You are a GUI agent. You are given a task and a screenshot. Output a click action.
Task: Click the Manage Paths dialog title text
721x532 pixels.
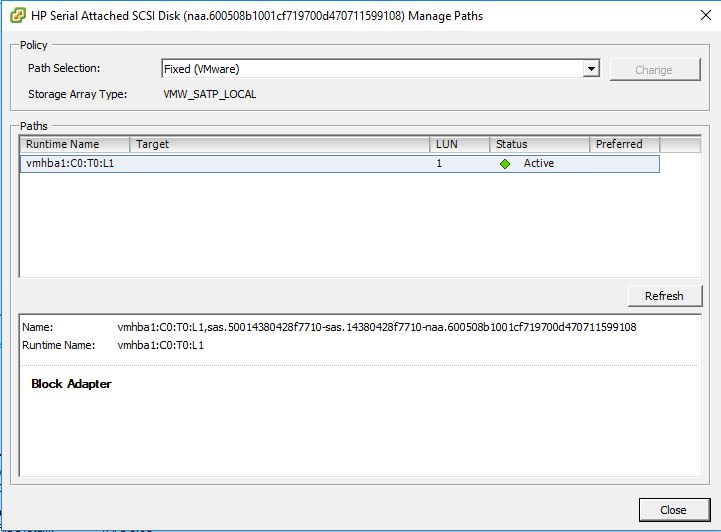[257, 16]
